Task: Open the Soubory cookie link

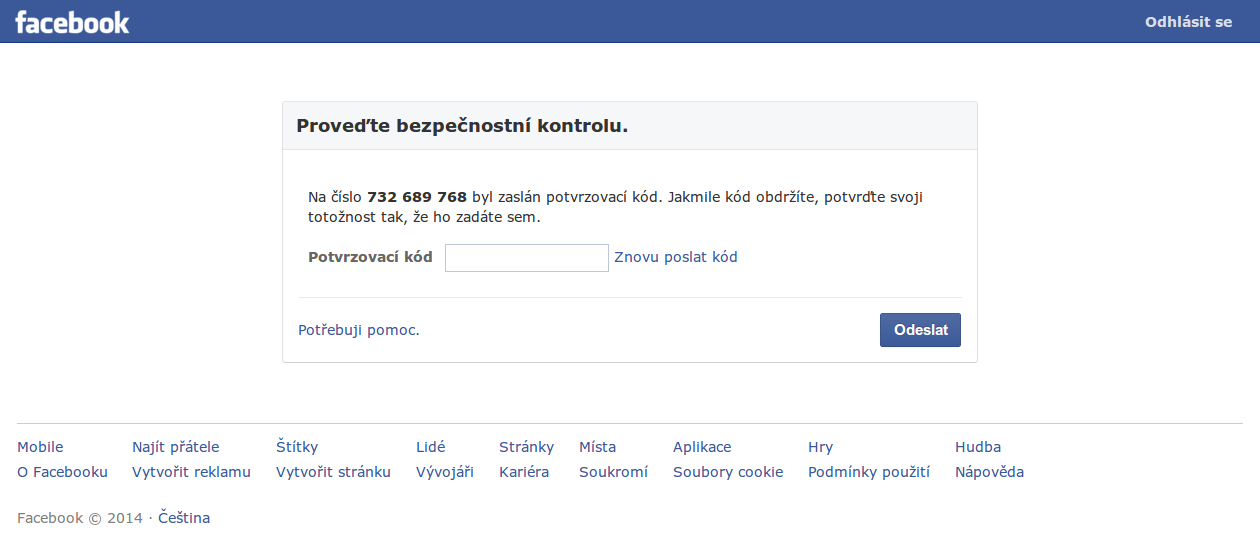Action: point(728,472)
